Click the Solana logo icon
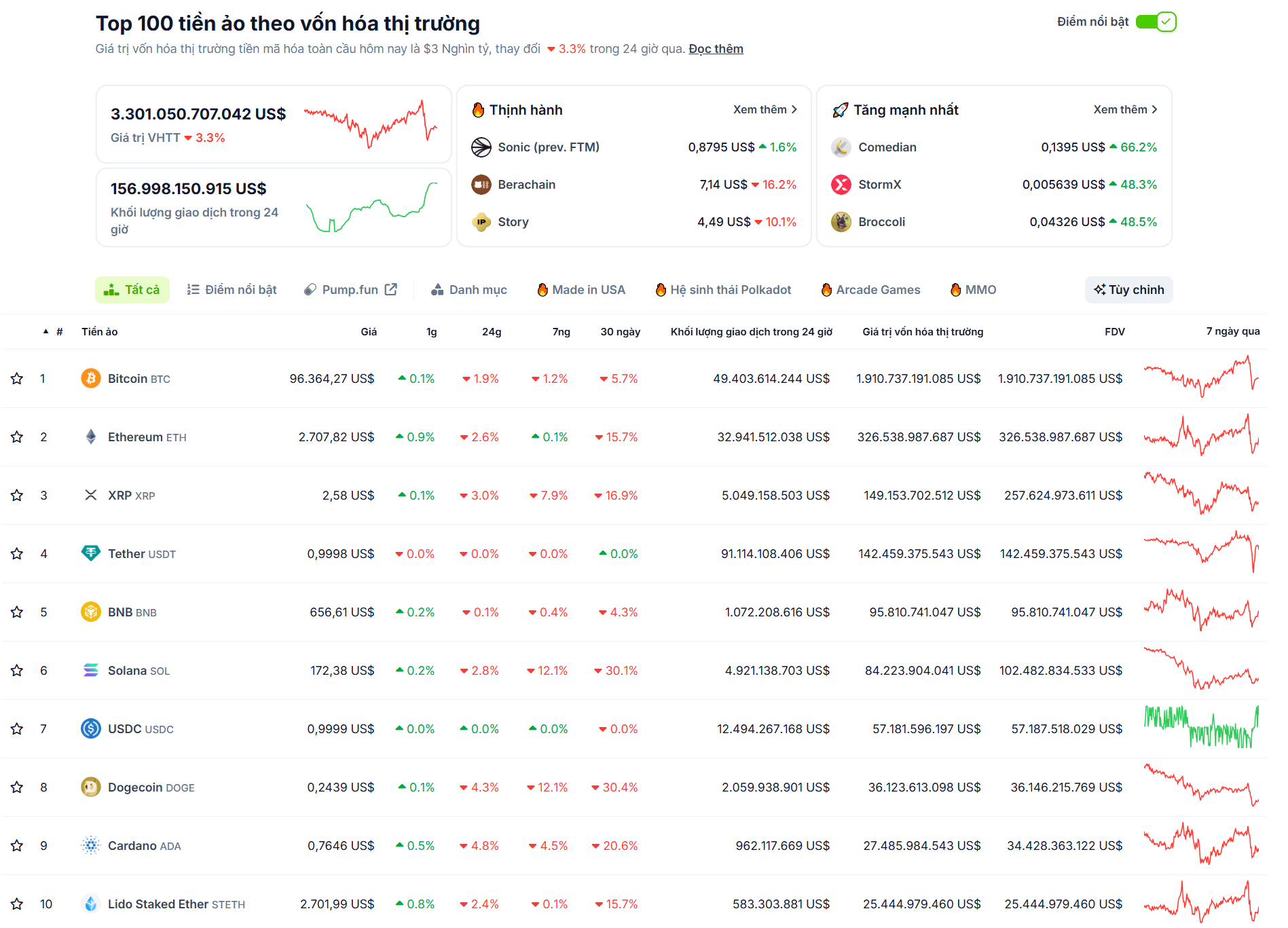This screenshot has height=928, width=1288. 91,670
